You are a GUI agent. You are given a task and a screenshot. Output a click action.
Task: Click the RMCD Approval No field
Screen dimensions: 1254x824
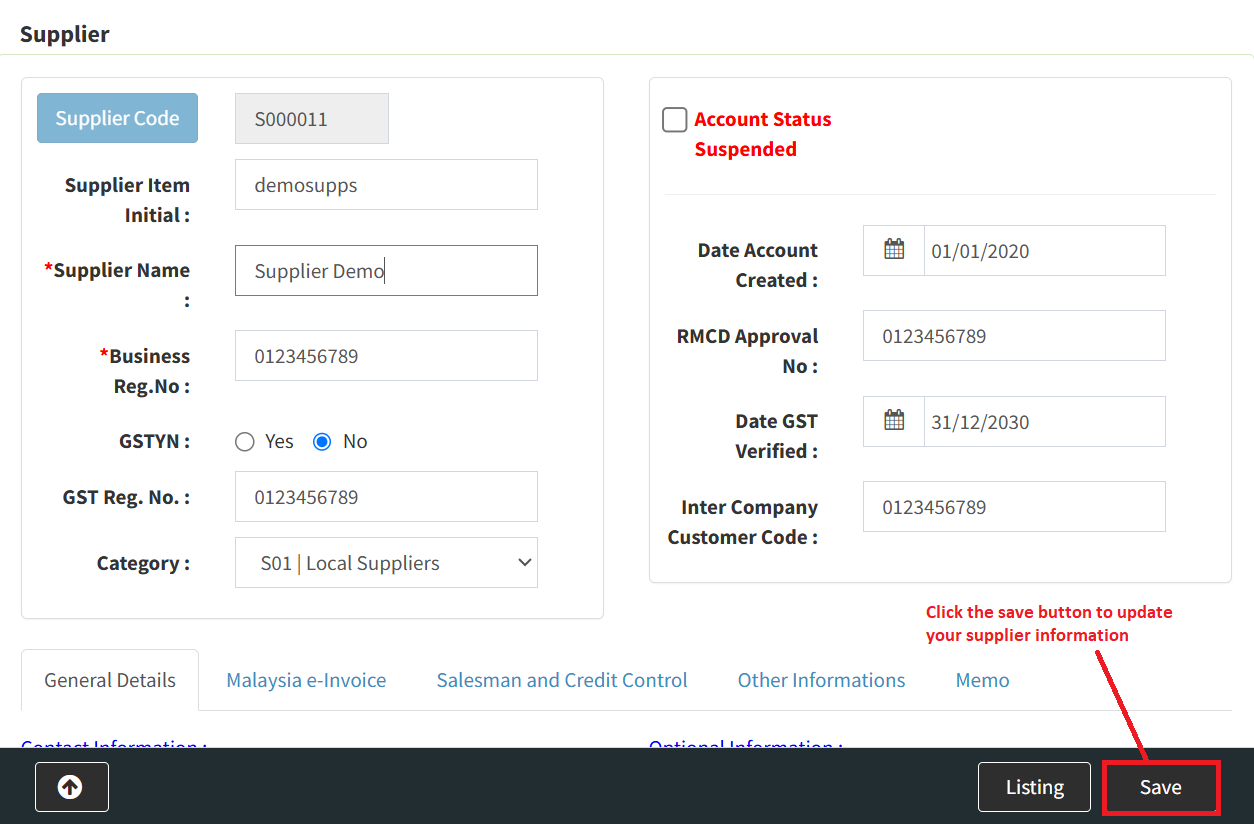pyautogui.click(x=1014, y=336)
